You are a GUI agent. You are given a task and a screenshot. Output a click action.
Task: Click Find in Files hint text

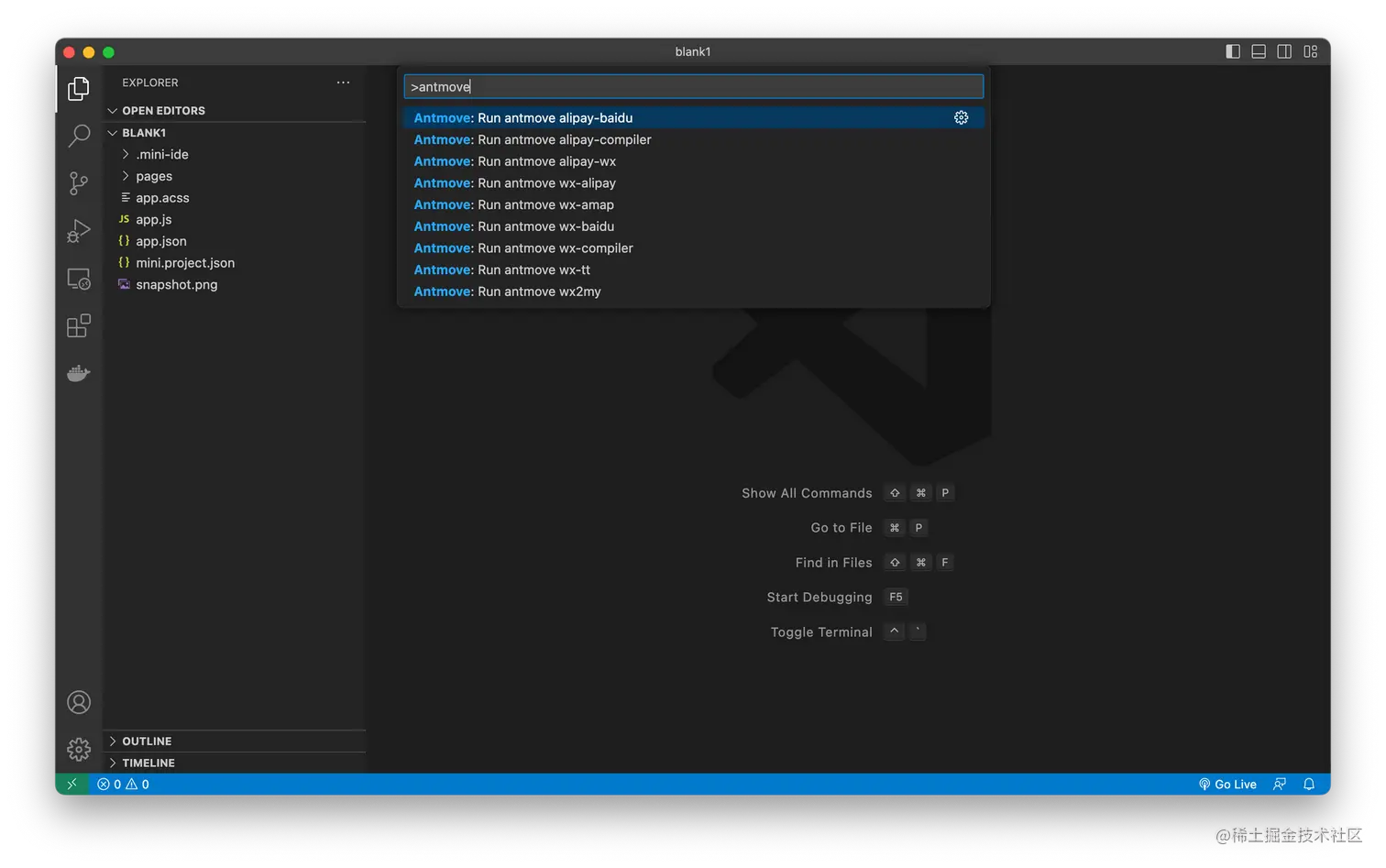point(834,563)
